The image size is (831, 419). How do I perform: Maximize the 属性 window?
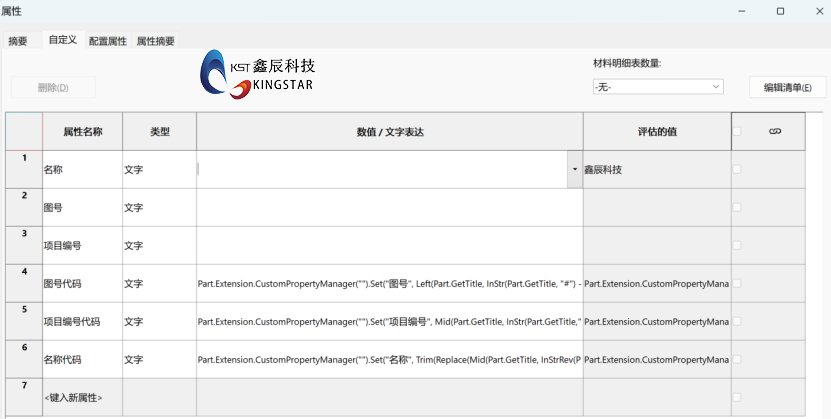tap(780, 11)
